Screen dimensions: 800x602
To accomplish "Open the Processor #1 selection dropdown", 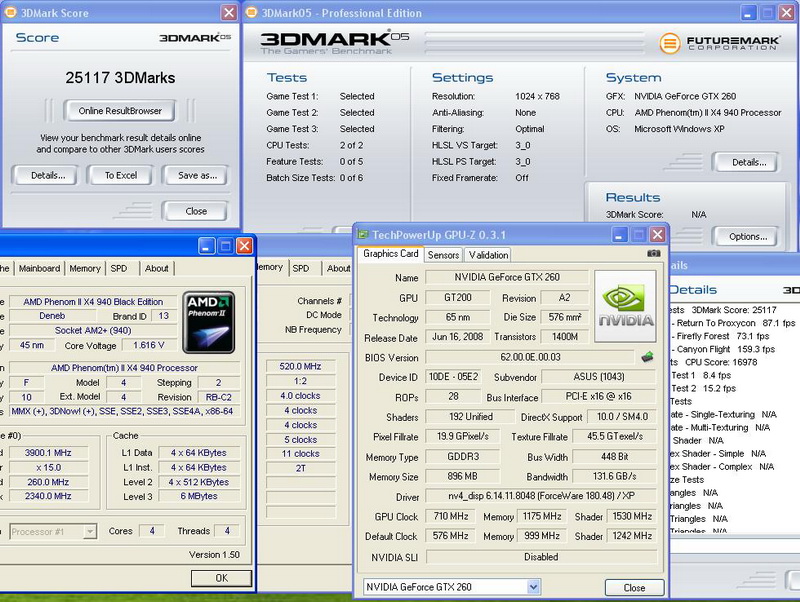I will [90, 532].
